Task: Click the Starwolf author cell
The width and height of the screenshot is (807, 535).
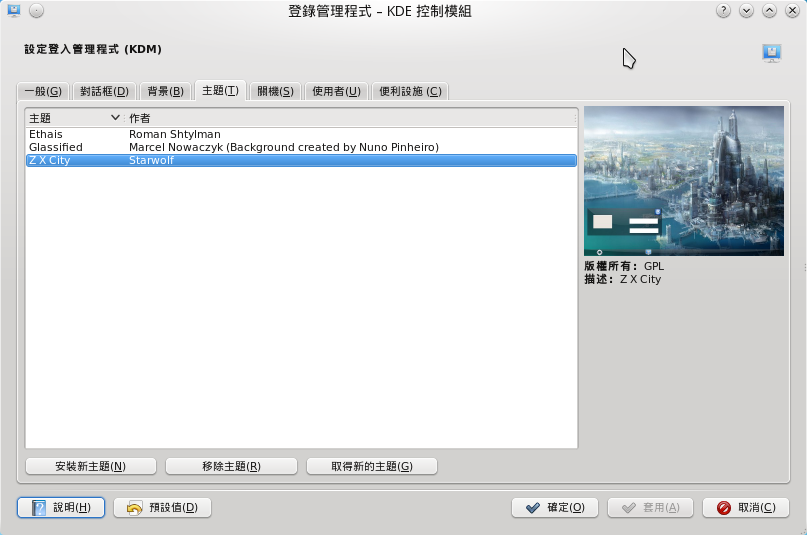Action: coord(151,160)
